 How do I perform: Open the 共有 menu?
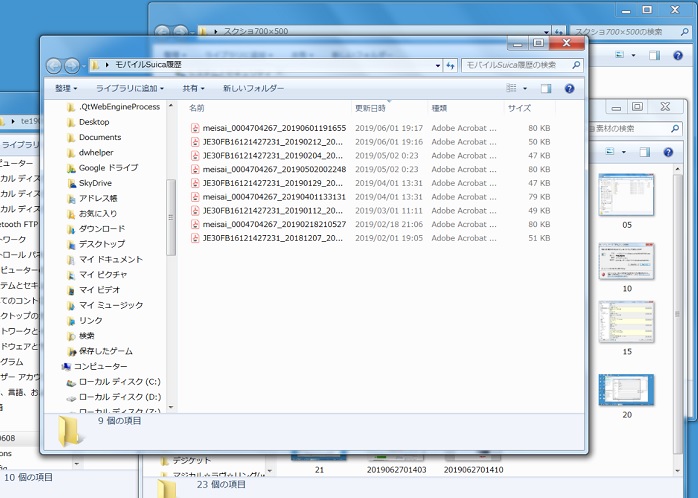pyautogui.click(x=193, y=89)
